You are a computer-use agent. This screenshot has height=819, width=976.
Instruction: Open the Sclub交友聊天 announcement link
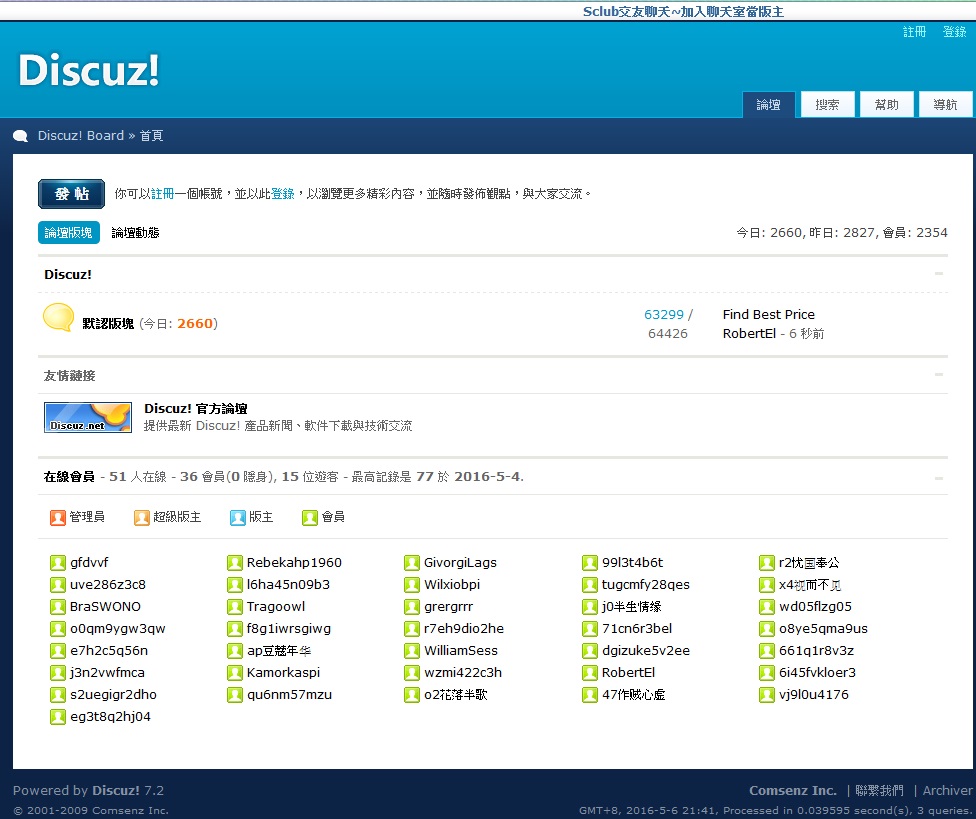point(683,12)
